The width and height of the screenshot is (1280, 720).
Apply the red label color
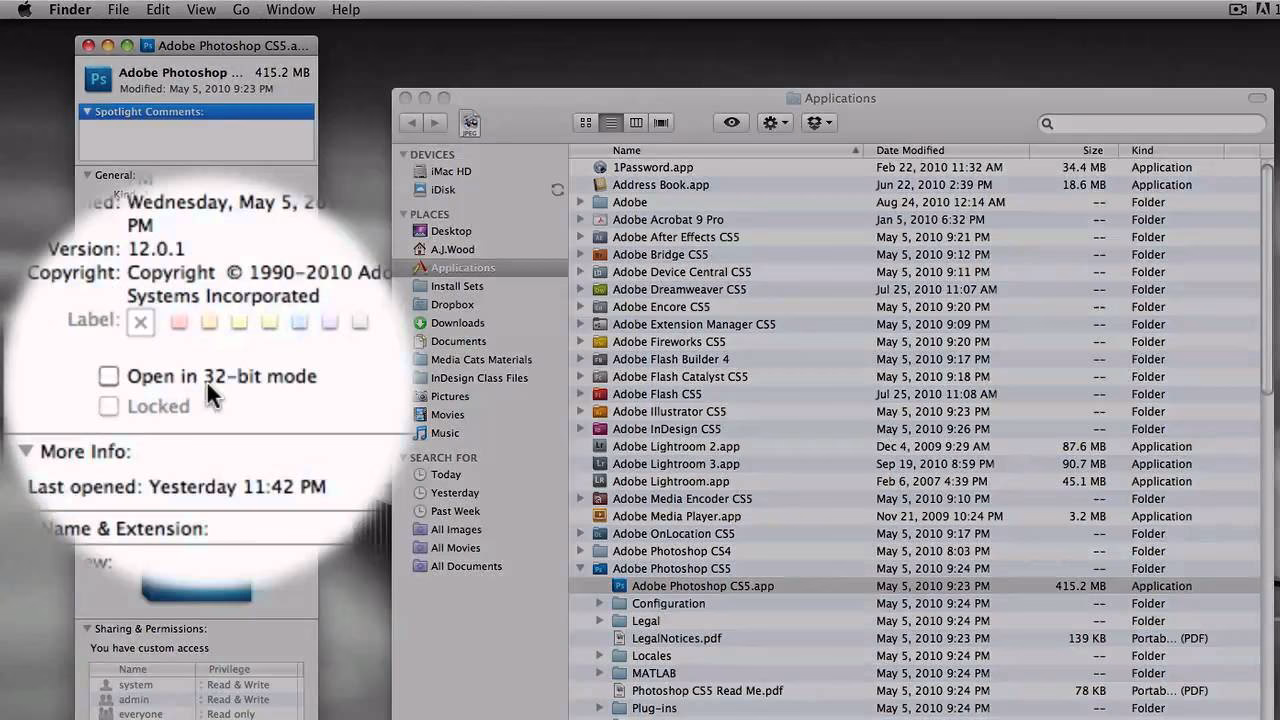coord(179,321)
